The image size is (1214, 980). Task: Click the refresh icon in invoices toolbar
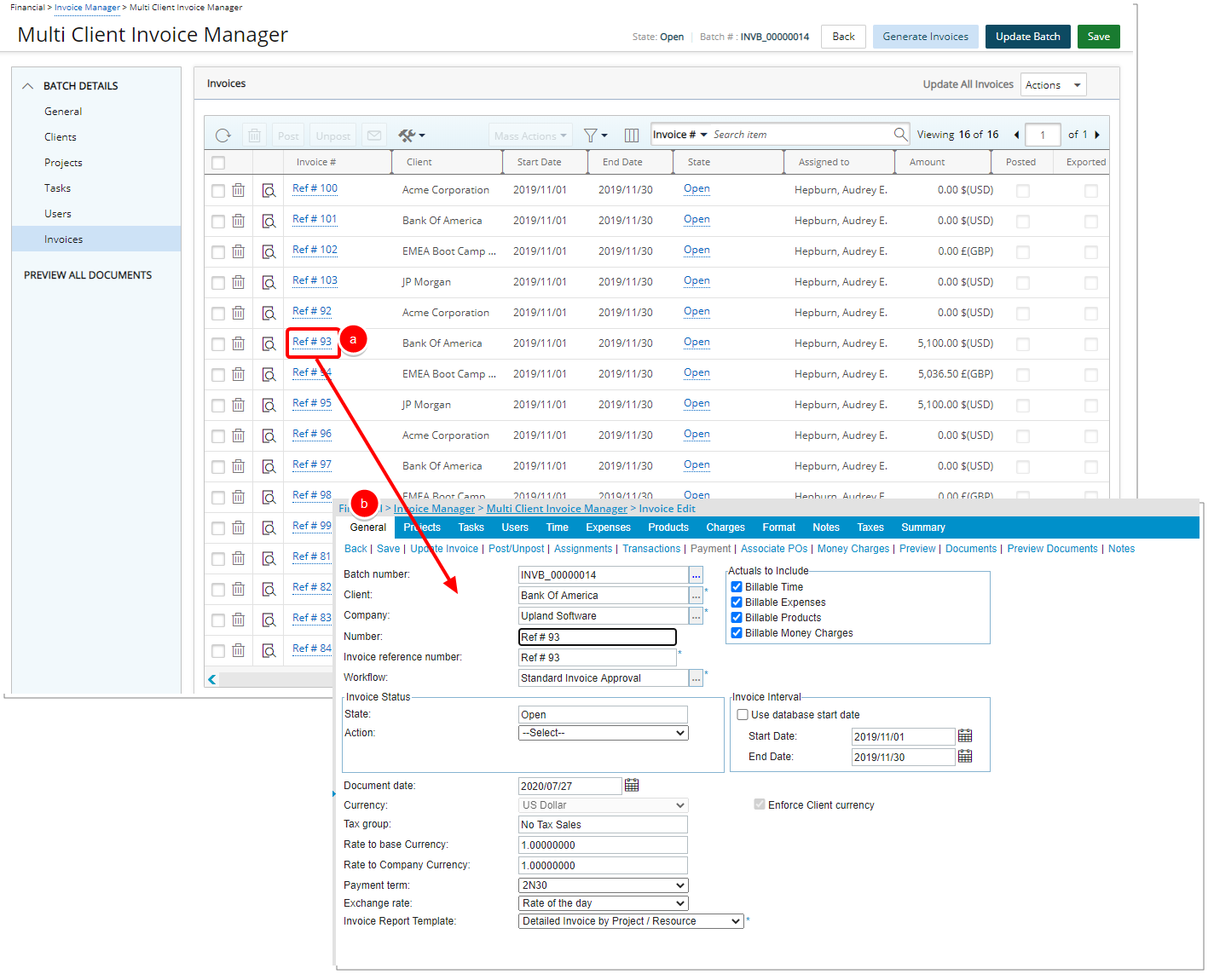[223, 135]
